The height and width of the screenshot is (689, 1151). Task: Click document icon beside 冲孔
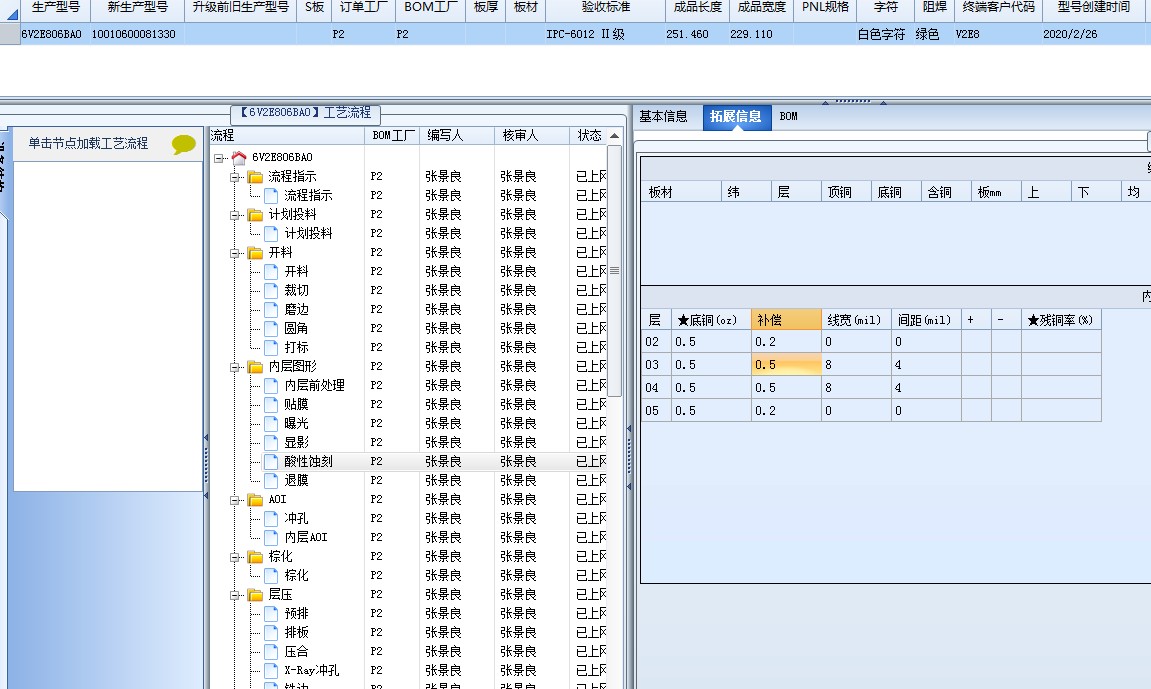pos(271,518)
